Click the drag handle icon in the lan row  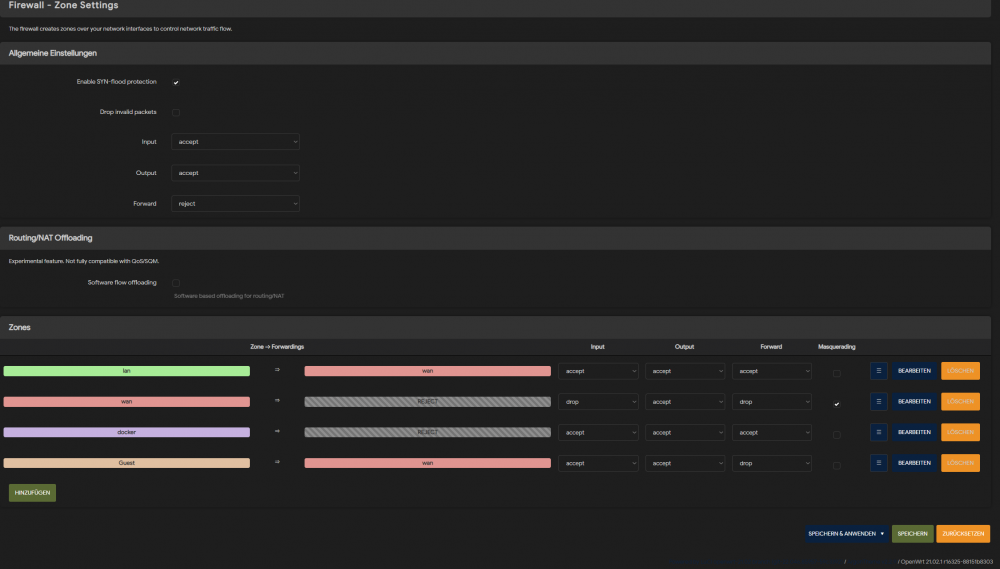(x=878, y=371)
